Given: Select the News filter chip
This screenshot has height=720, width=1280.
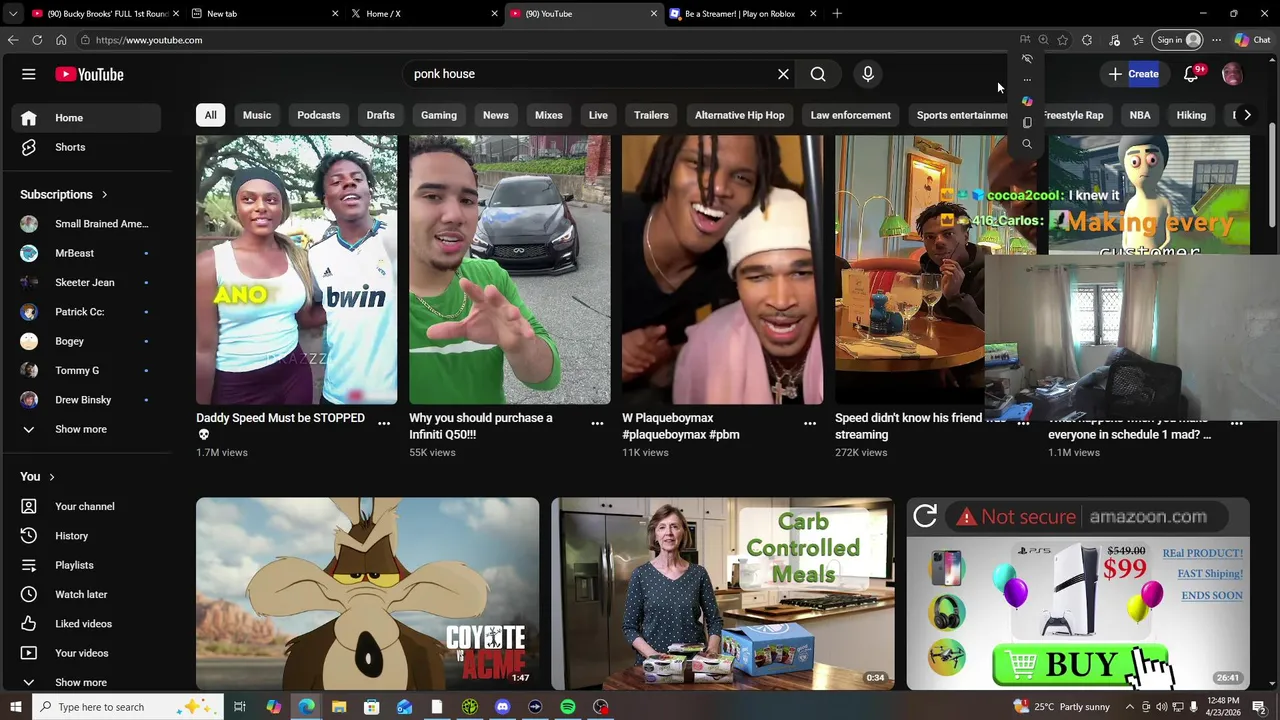Looking at the screenshot, I should click(x=496, y=115).
